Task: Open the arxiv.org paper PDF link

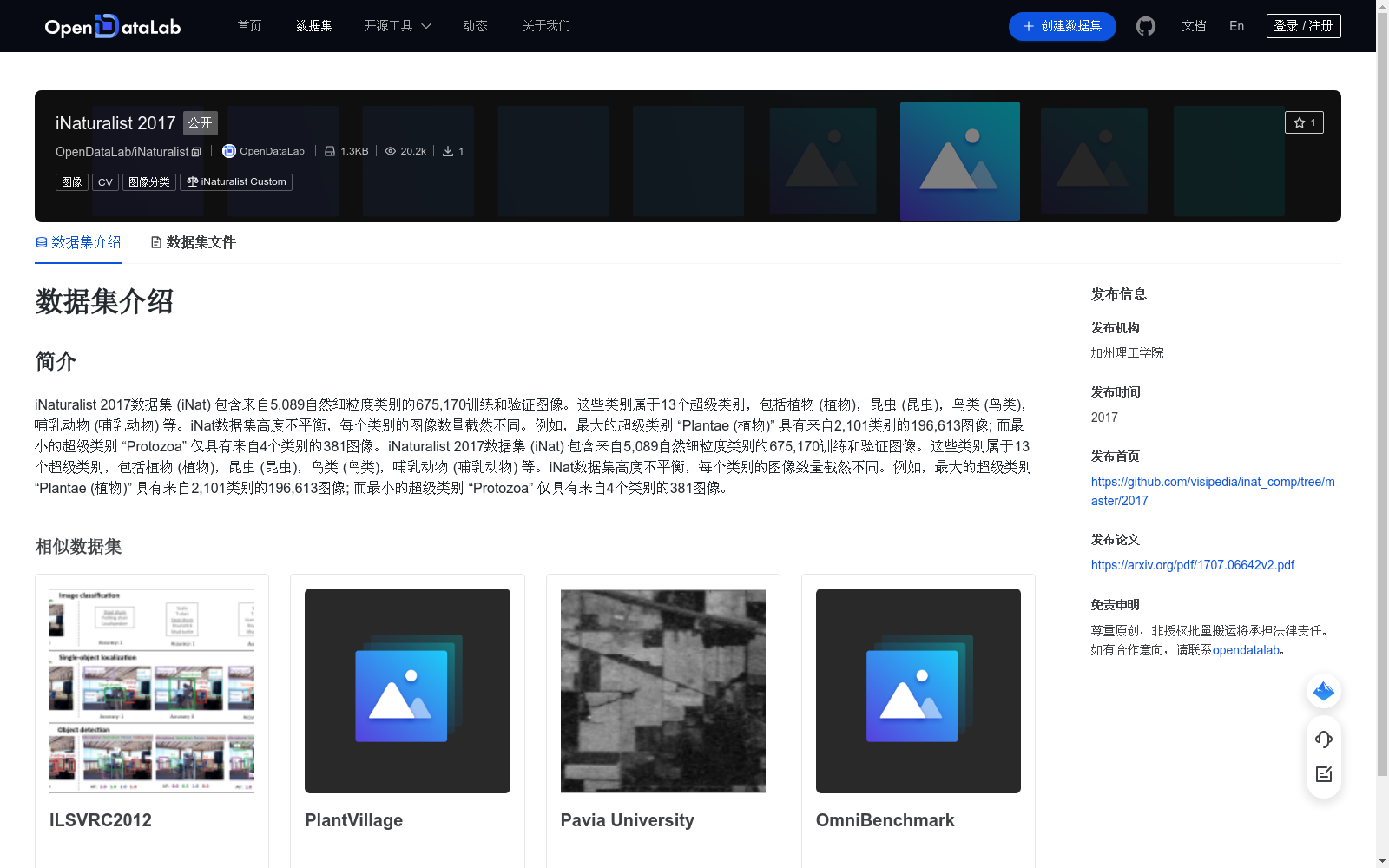Action: pyautogui.click(x=1192, y=564)
